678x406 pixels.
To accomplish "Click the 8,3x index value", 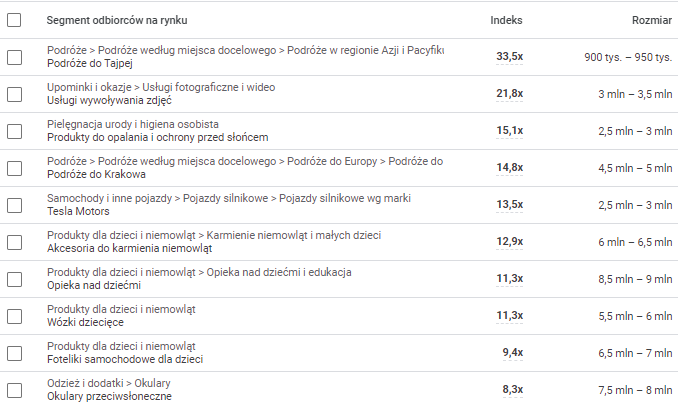I will coord(512,390).
